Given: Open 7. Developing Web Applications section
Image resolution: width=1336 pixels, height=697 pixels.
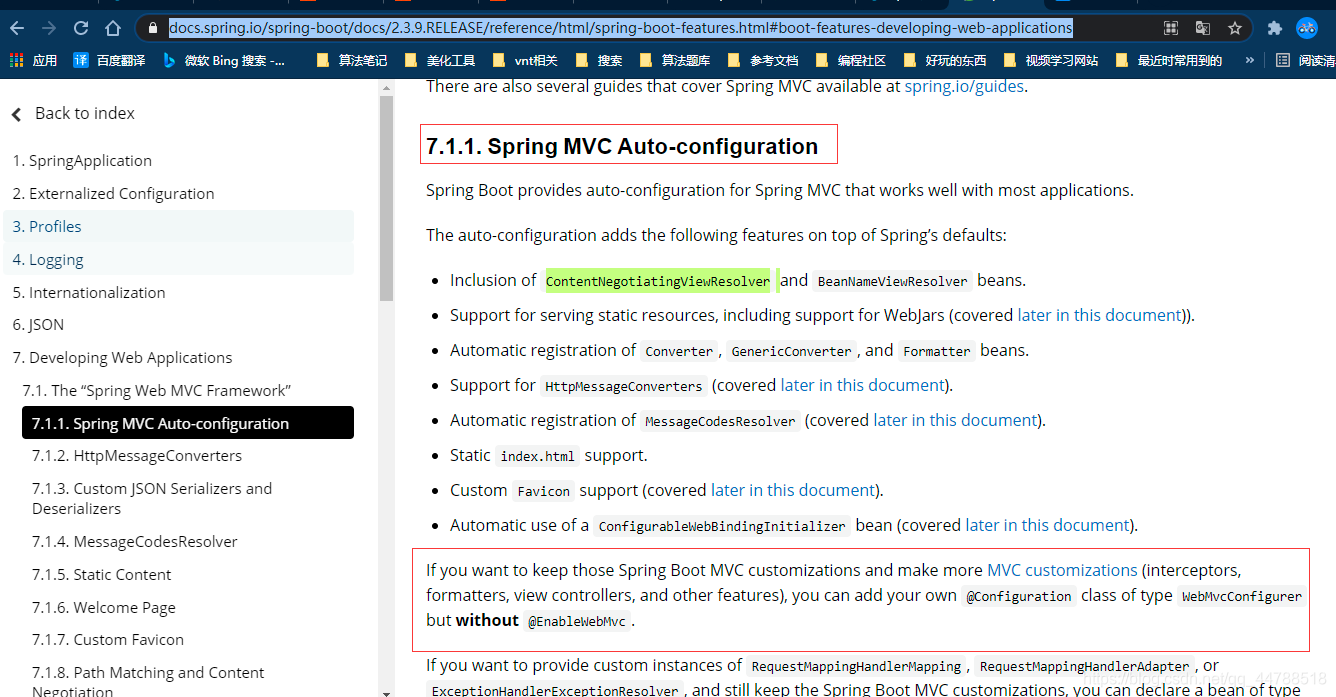Looking at the screenshot, I should (x=122, y=358).
